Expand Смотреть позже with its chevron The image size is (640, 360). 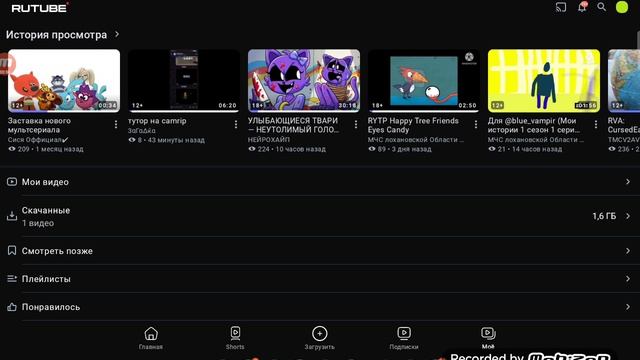tap(628, 251)
